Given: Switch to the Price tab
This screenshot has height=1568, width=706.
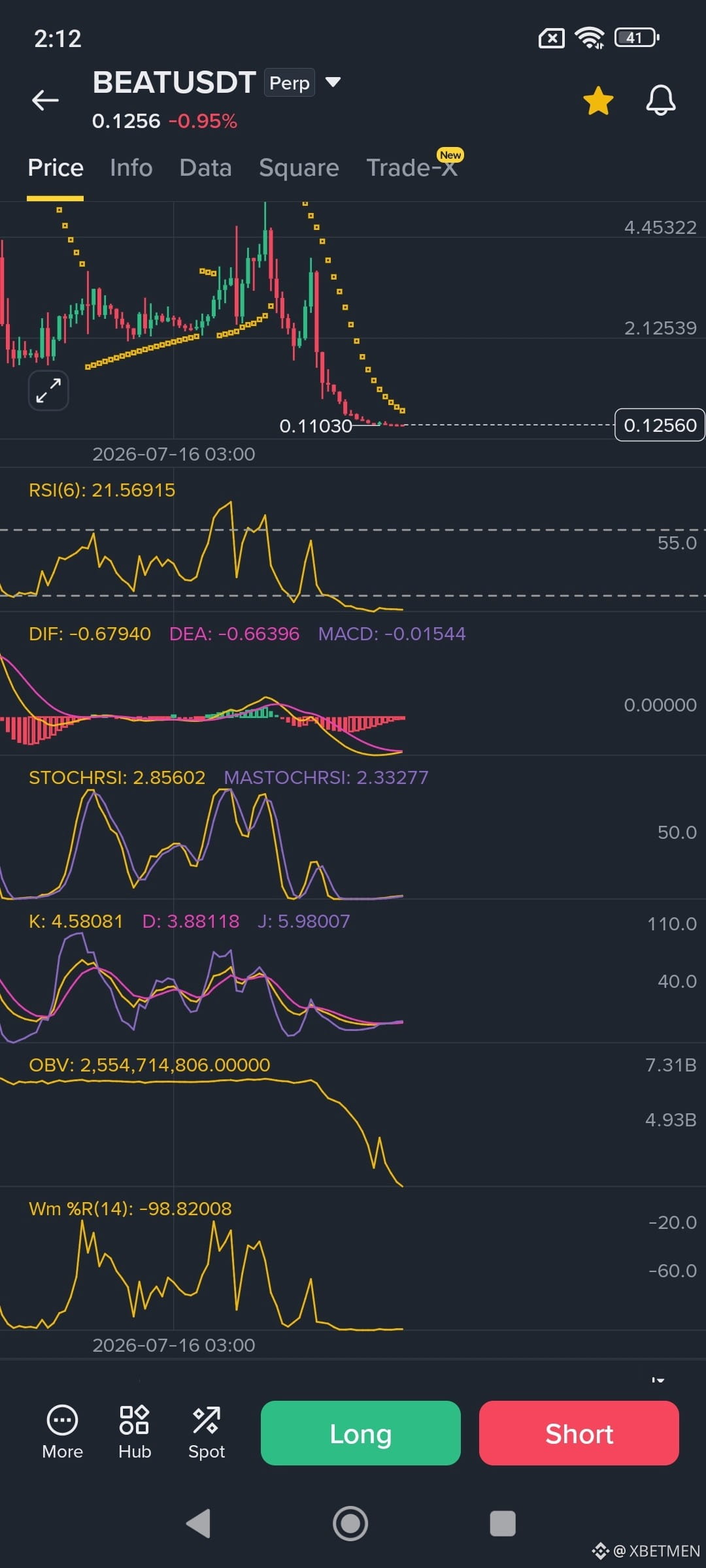Looking at the screenshot, I should pos(56,168).
